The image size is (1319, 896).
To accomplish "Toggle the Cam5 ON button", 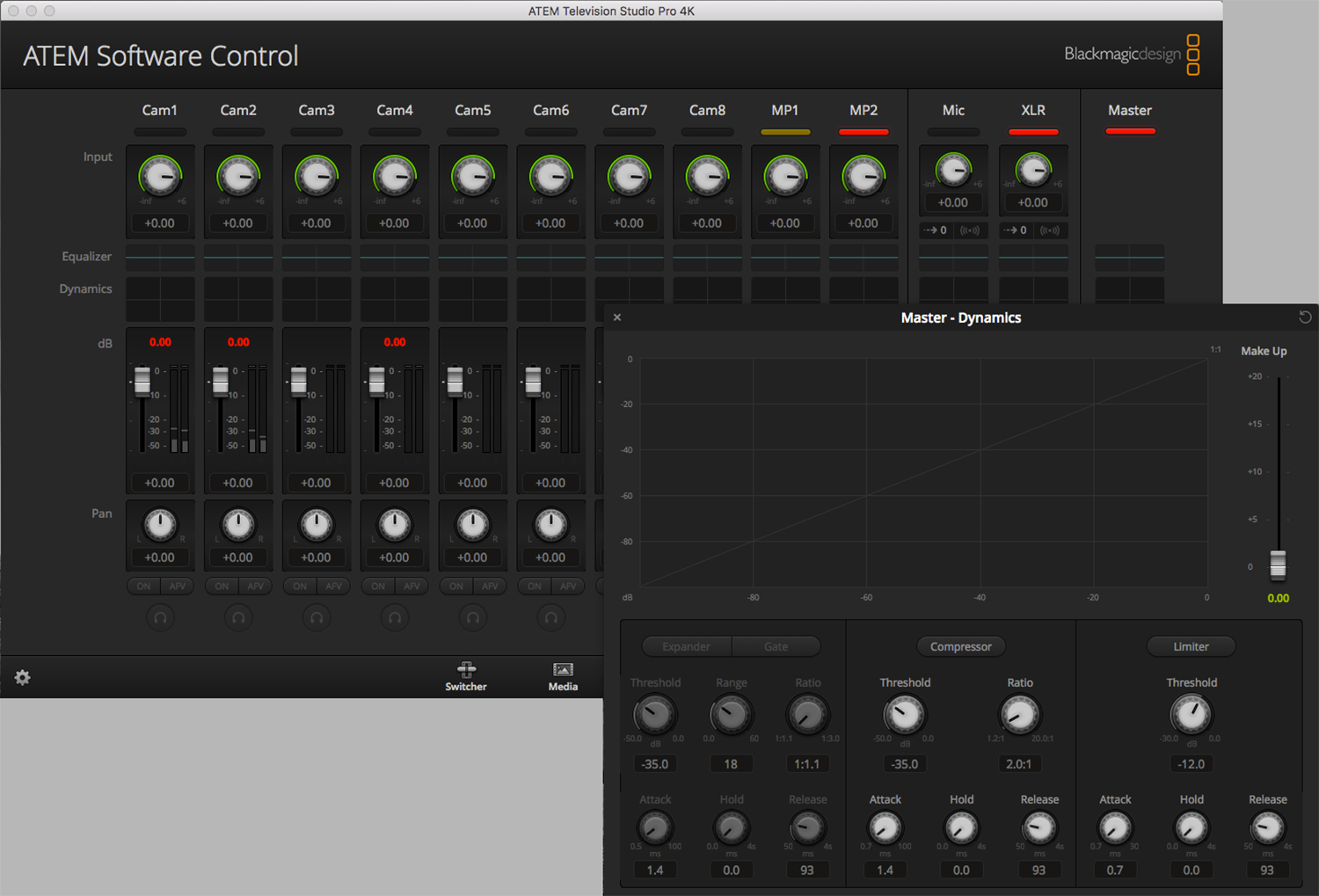I will pos(455,586).
